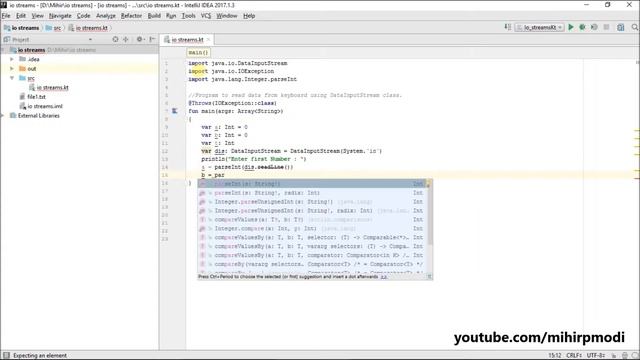Click io streams.kt breadcrumb in navigation bar
The height and width of the screenshot is (360, 640).
88,28
